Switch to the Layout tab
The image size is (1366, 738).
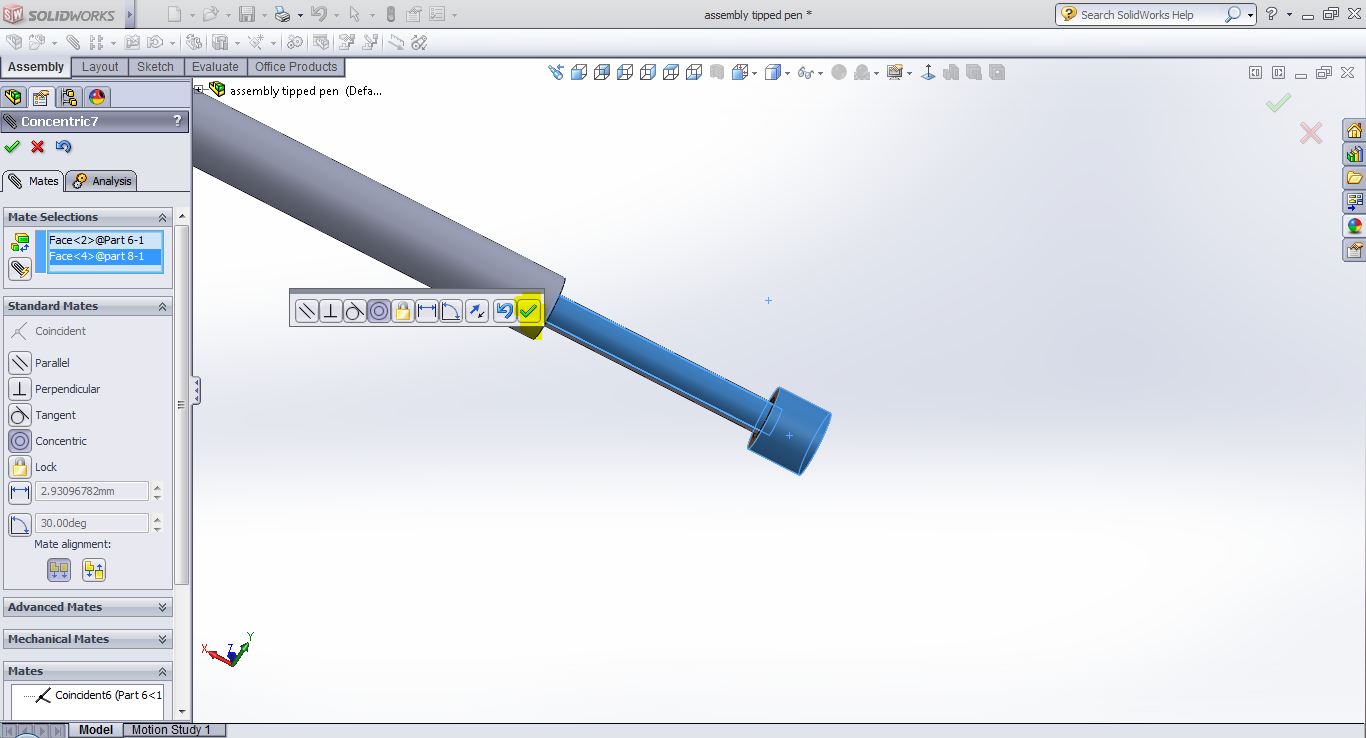pyautogui.click(x=100, y=67)
